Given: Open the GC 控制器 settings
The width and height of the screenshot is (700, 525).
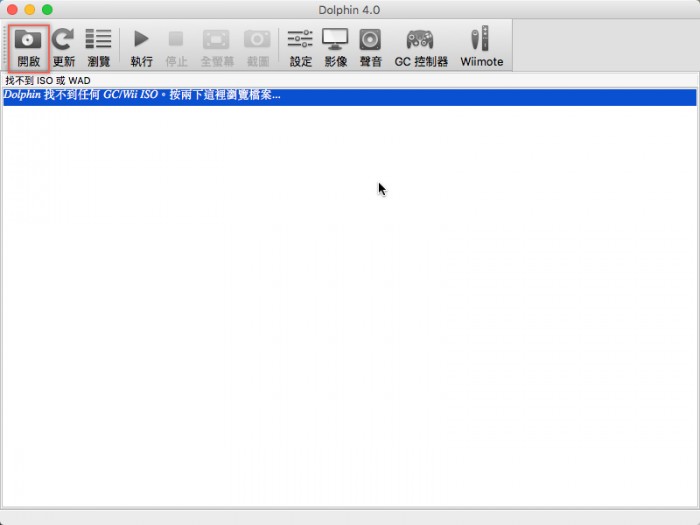Looking at the screenshot, I should point(421,47).
